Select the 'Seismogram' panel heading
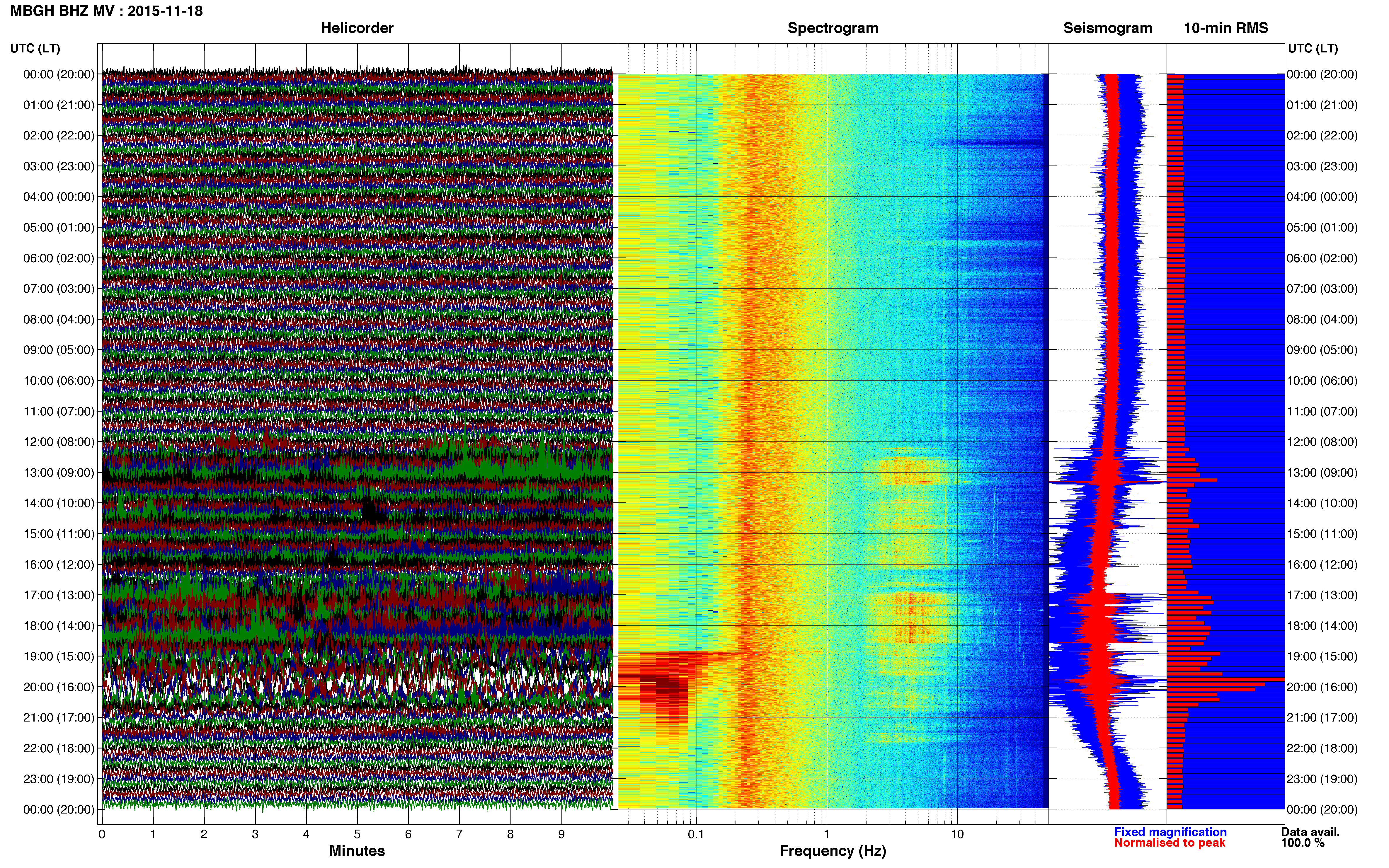 coord(1108,28)
